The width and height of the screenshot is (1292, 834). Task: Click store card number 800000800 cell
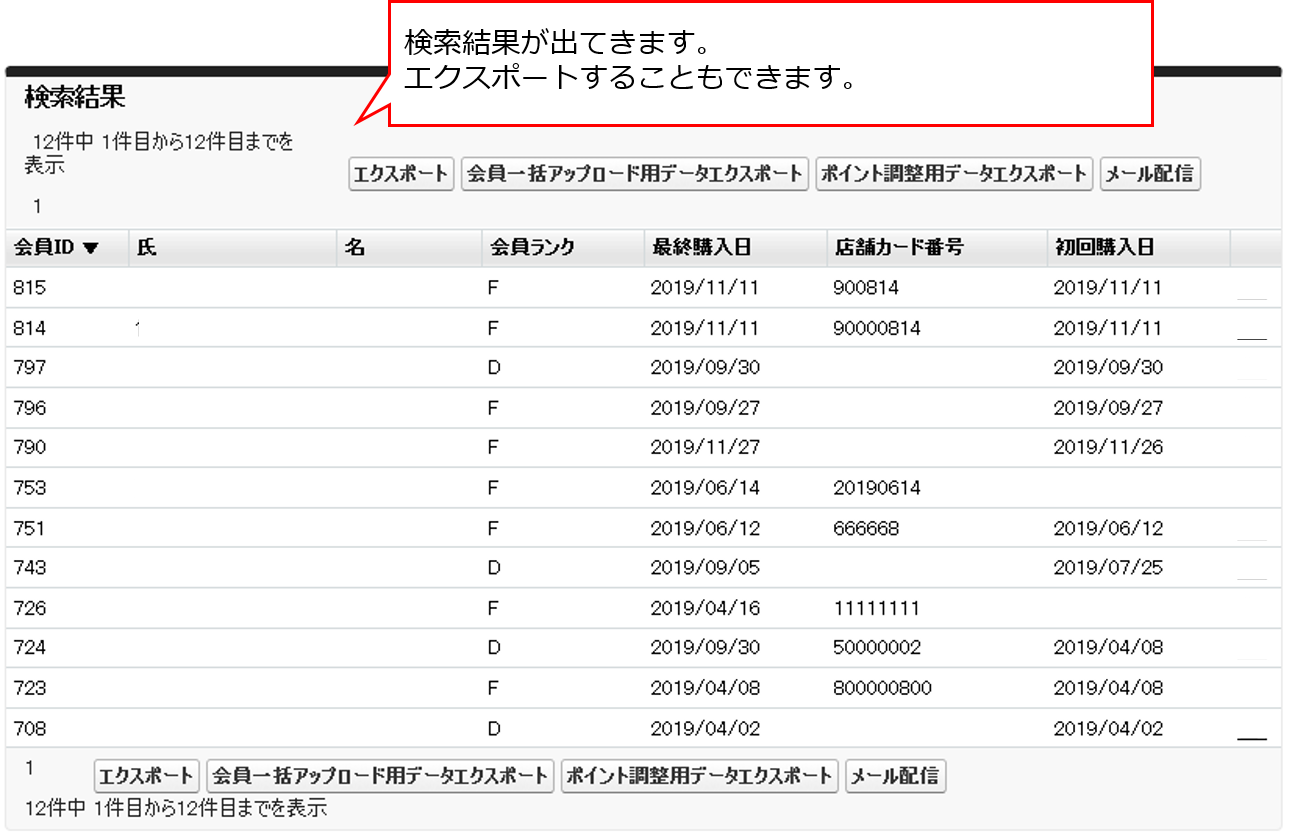pos(882,688)
